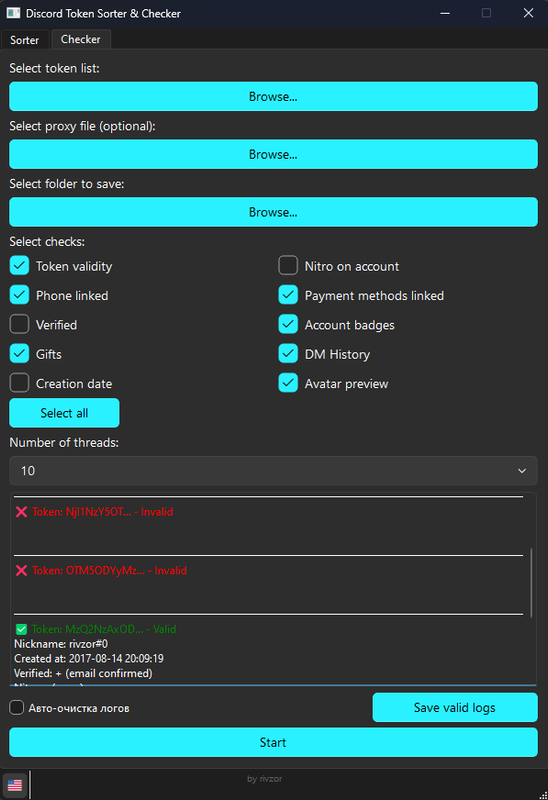Click red X icon beside OTM5ODYyMz token
This screenshot has height=800, width=548.
(x=21, y=570)
